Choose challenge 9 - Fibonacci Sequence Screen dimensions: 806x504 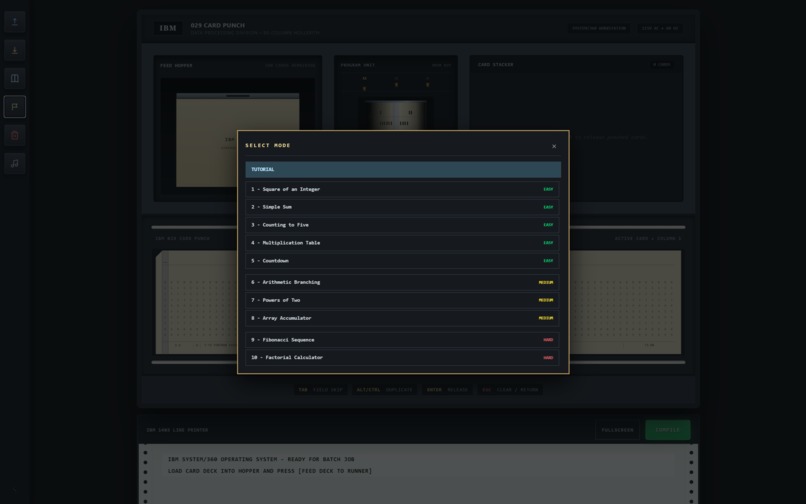tap(402, 340)
